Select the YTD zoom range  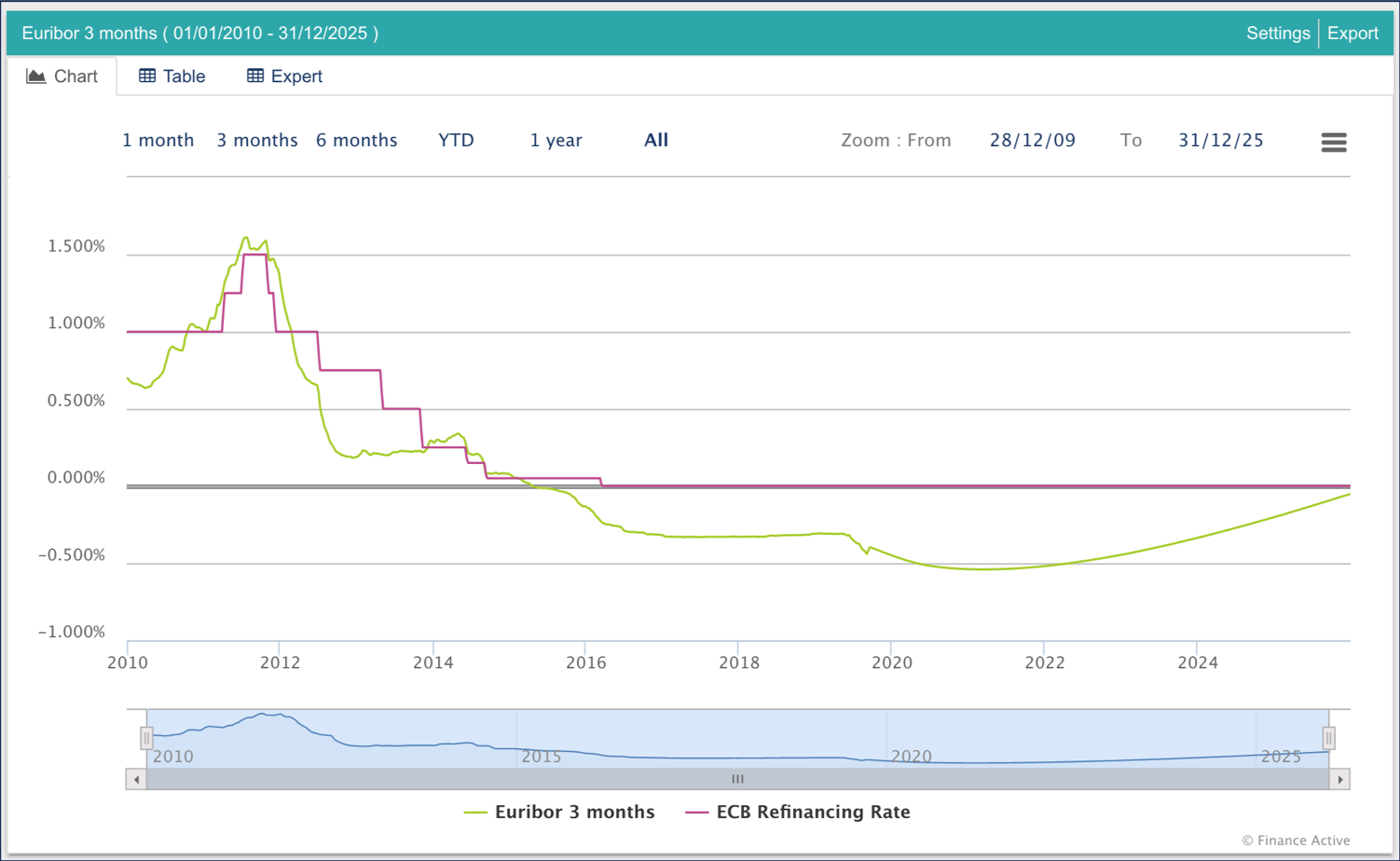pyautogui.click(x=456, y=141)
